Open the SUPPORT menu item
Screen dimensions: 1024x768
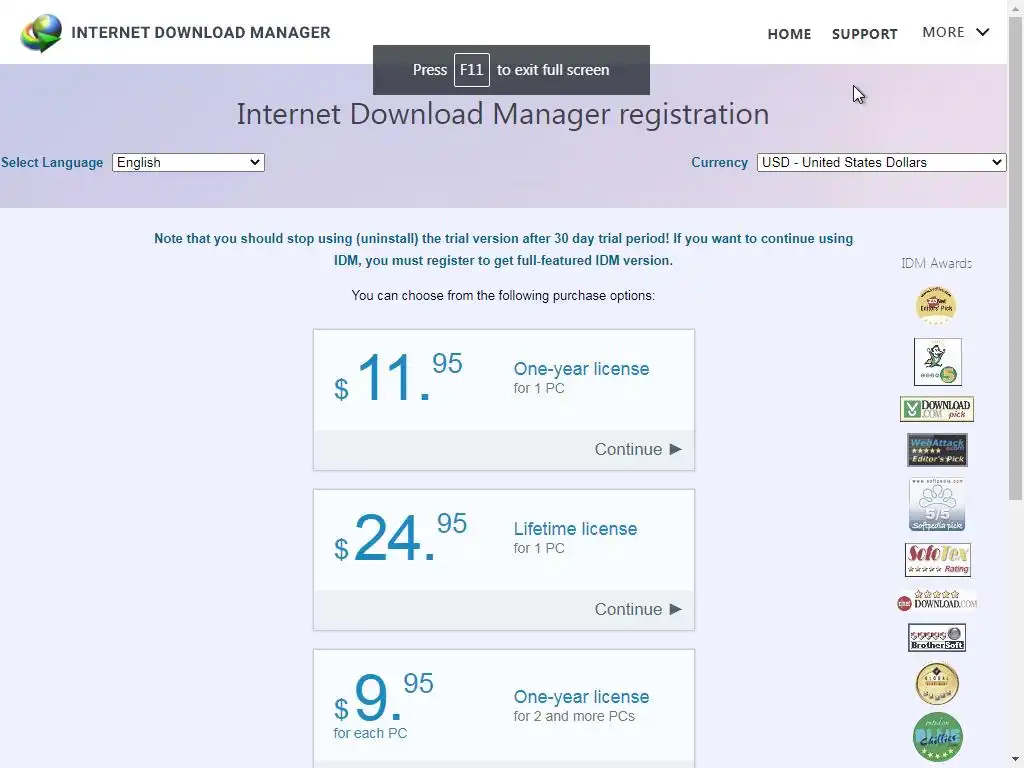(x=865, y=34)
